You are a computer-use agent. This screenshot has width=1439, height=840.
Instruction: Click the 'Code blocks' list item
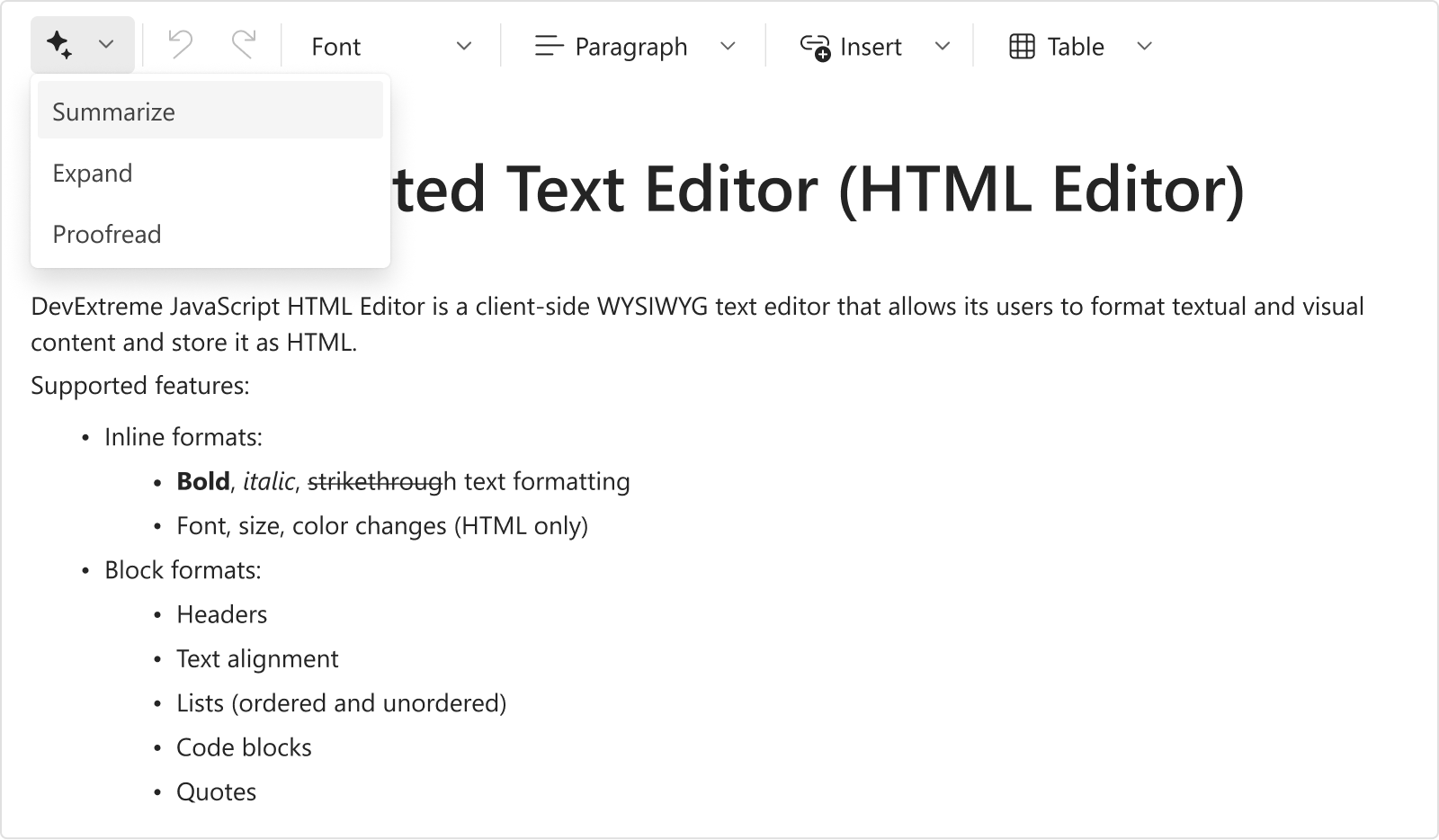[244, 747]
